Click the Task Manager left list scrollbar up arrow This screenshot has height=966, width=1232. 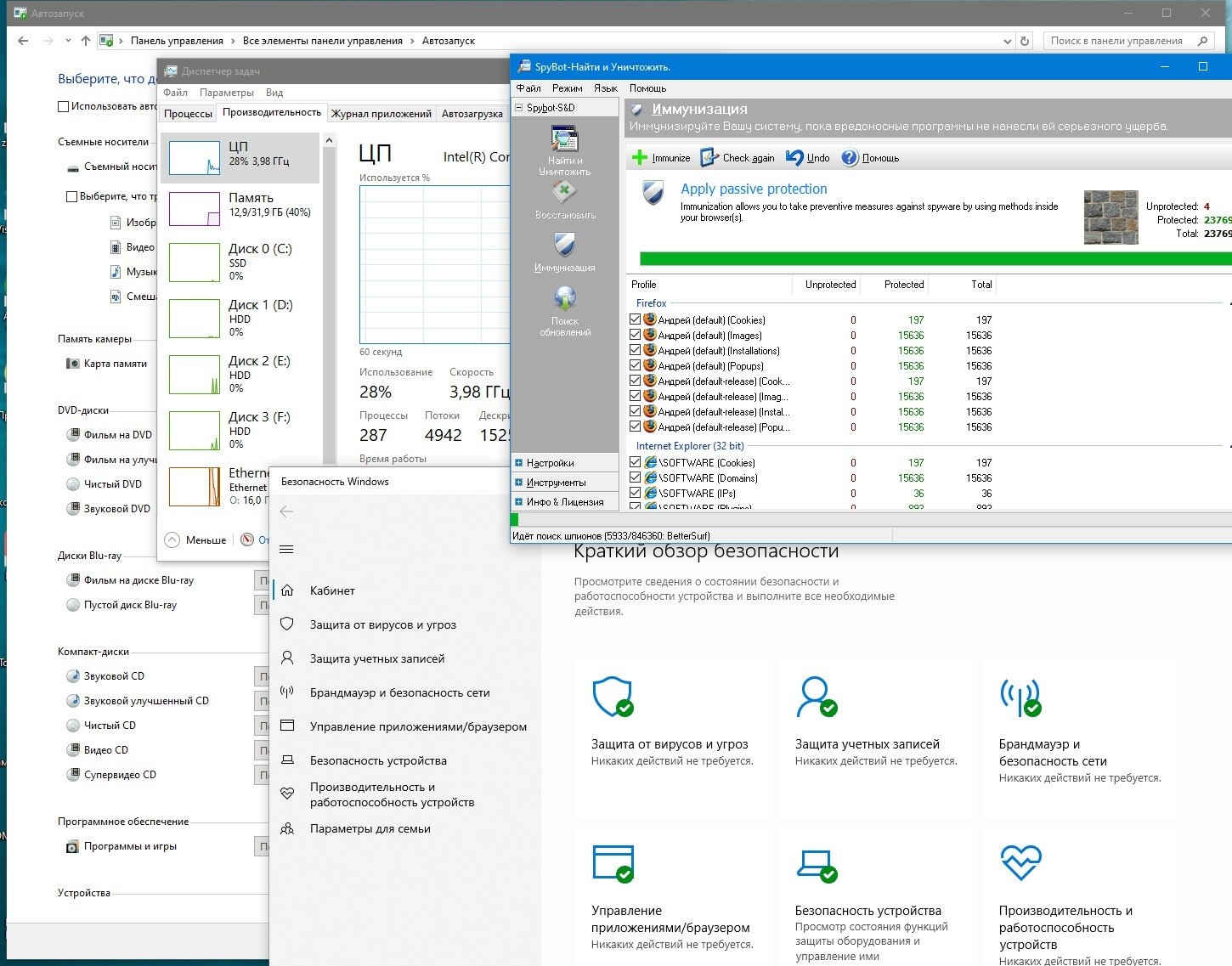coord(330,140)
